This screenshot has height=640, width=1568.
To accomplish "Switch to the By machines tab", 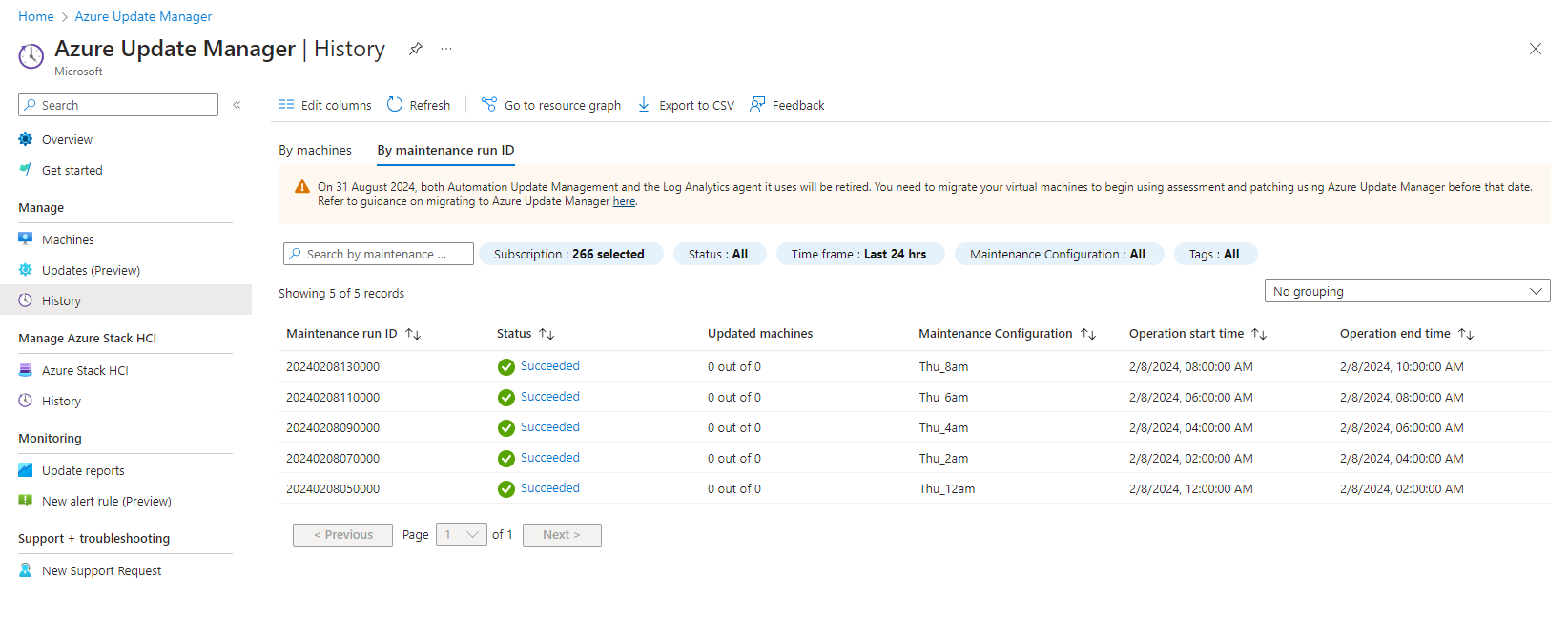I will [315, 150].
